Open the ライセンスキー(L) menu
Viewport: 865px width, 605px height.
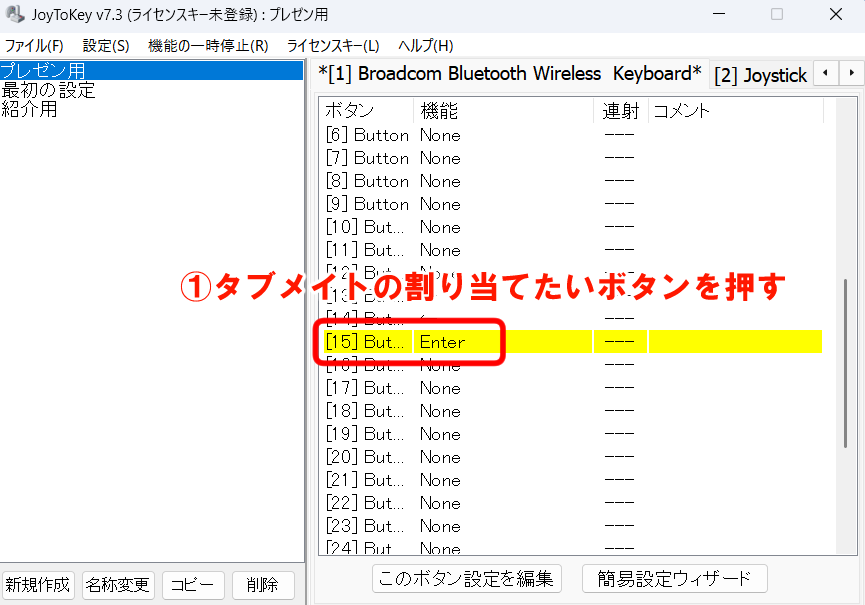(x=333, y=46)
